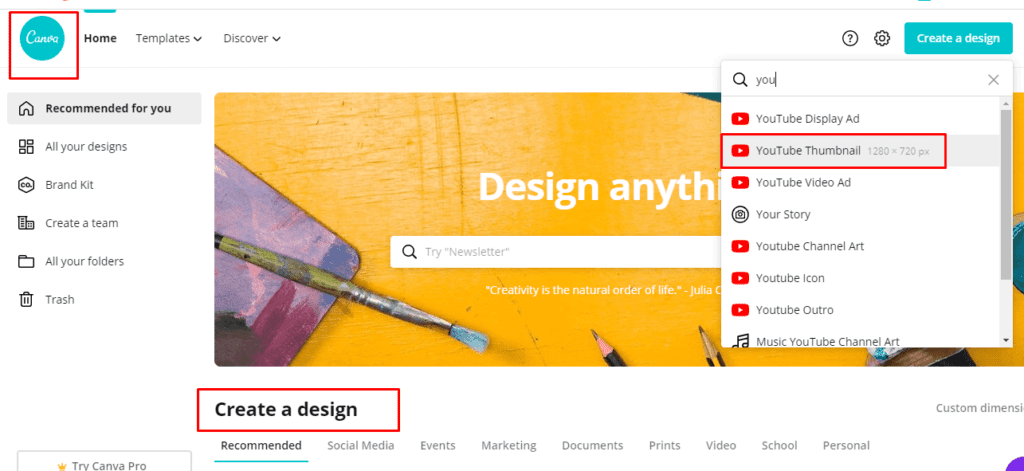Screen dimensions: 1024x471
Task: Open All your folders
Action: [84, 261]
